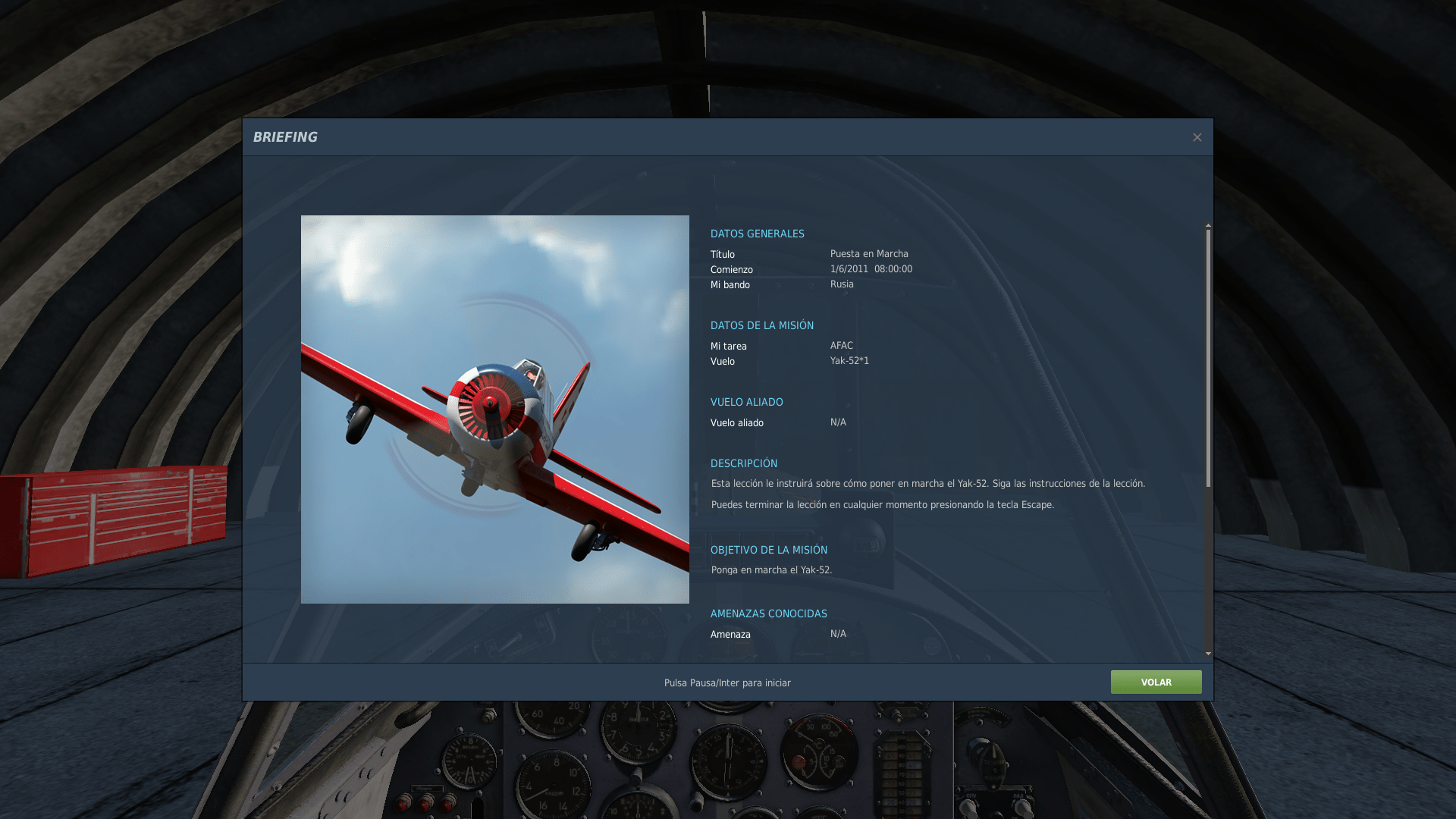Click the flight value Yak-52*1
The height and width of the screenshot is (819, 1456).
pos(849,361)
